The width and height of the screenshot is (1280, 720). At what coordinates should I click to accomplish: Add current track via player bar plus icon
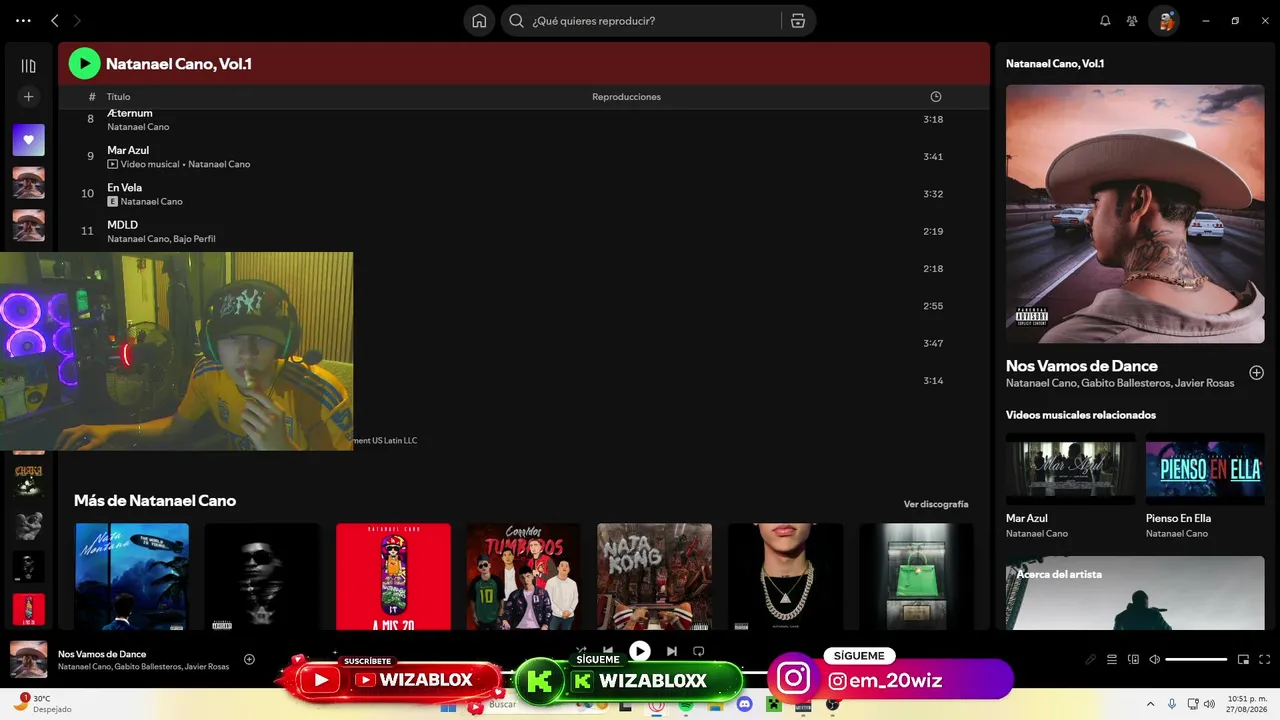pyautogui.click(x=249, y=659)
